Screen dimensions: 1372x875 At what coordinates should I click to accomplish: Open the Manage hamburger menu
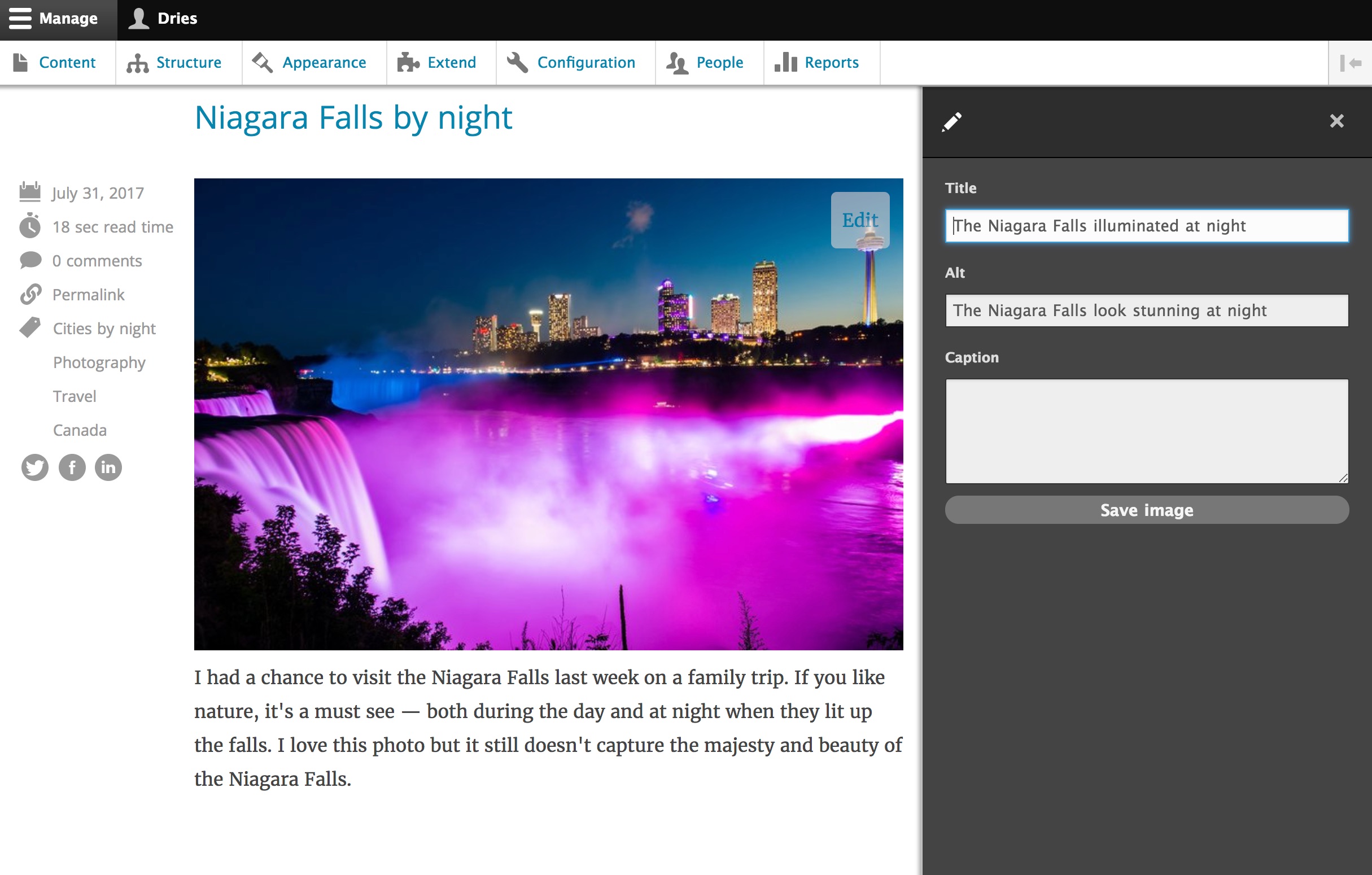(x=21, y=18)
